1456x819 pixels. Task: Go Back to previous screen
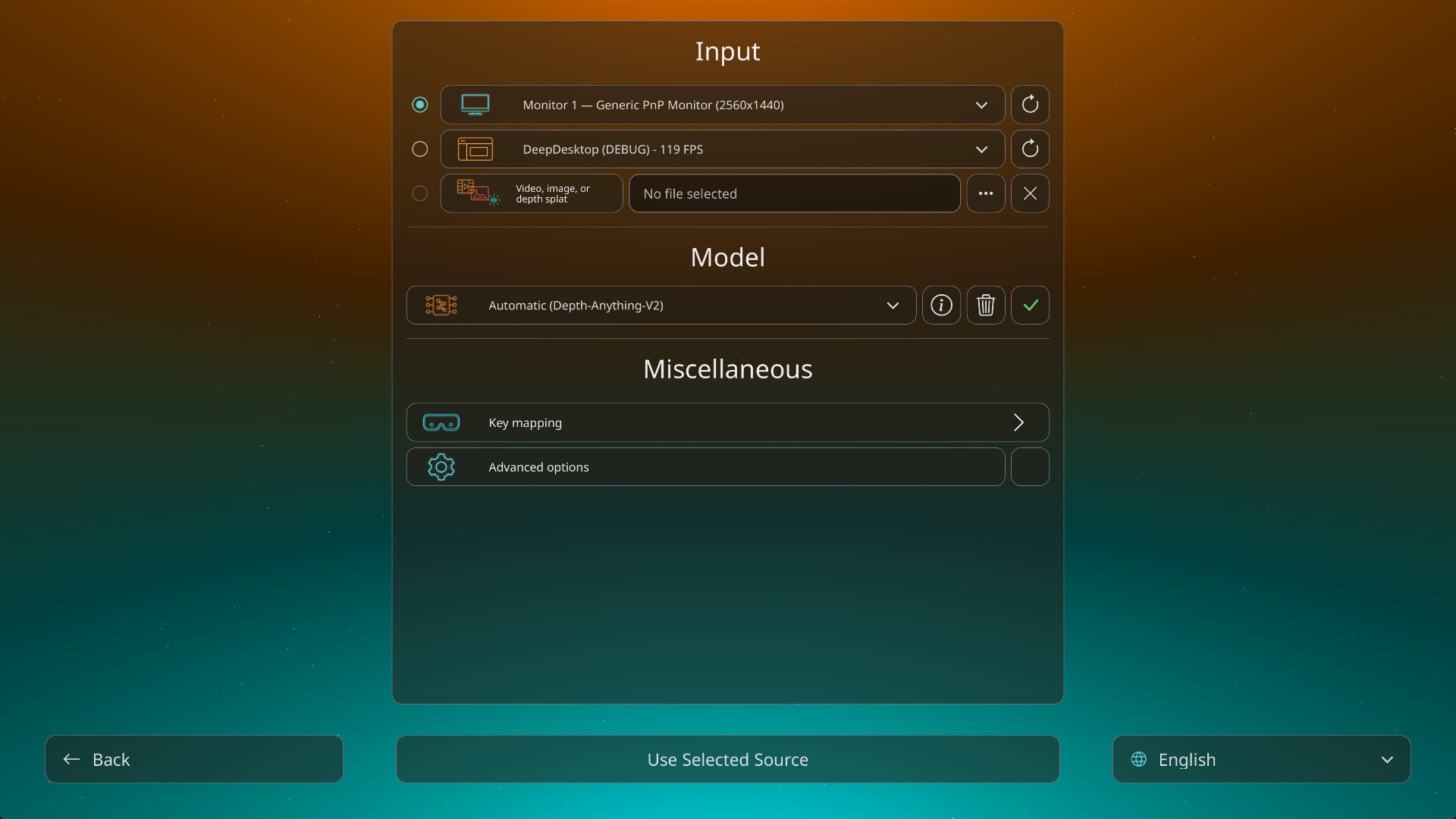(x=194, y=759)
